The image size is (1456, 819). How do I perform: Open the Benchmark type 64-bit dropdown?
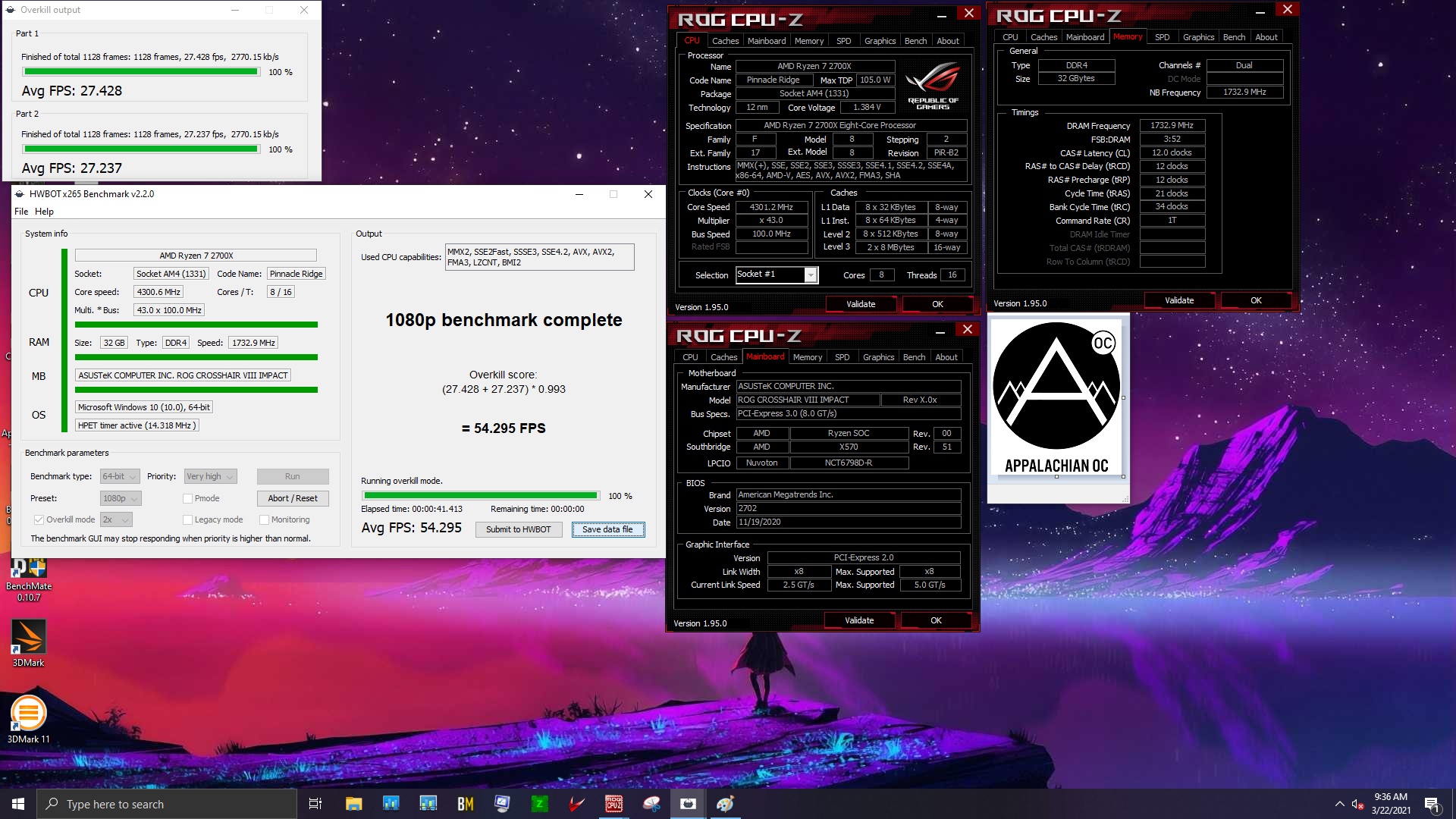(120, 477)
